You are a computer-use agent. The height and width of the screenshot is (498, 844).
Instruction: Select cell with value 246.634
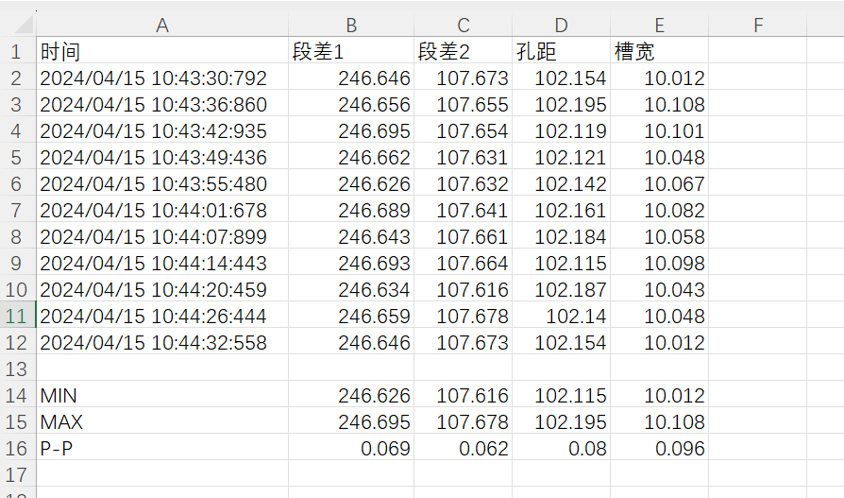[x=351, y=290]
